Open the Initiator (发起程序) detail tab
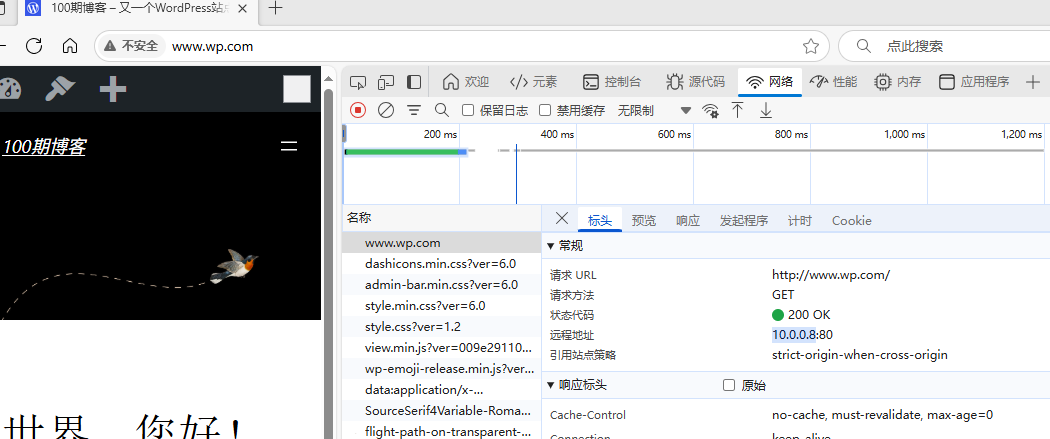Viewport: 1050px width, 439px height. tap(743, 220)
